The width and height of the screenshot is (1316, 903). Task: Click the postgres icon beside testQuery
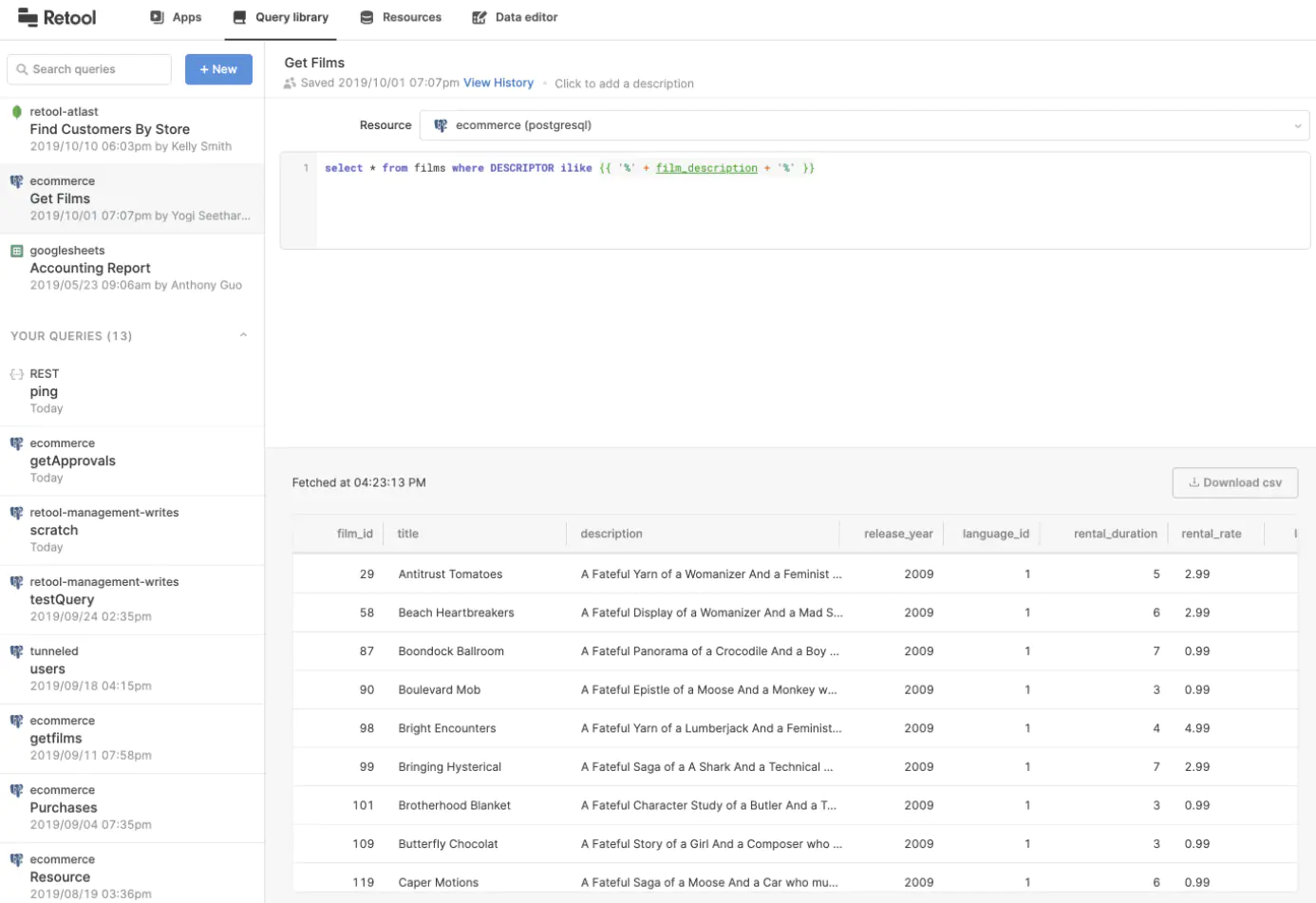(x=16, y=582)
